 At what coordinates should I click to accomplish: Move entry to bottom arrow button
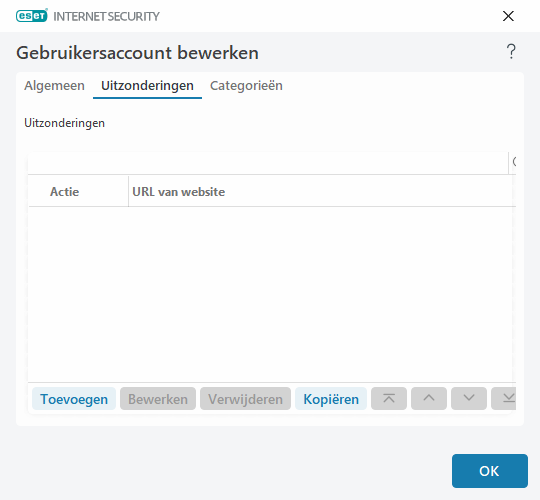504,399
